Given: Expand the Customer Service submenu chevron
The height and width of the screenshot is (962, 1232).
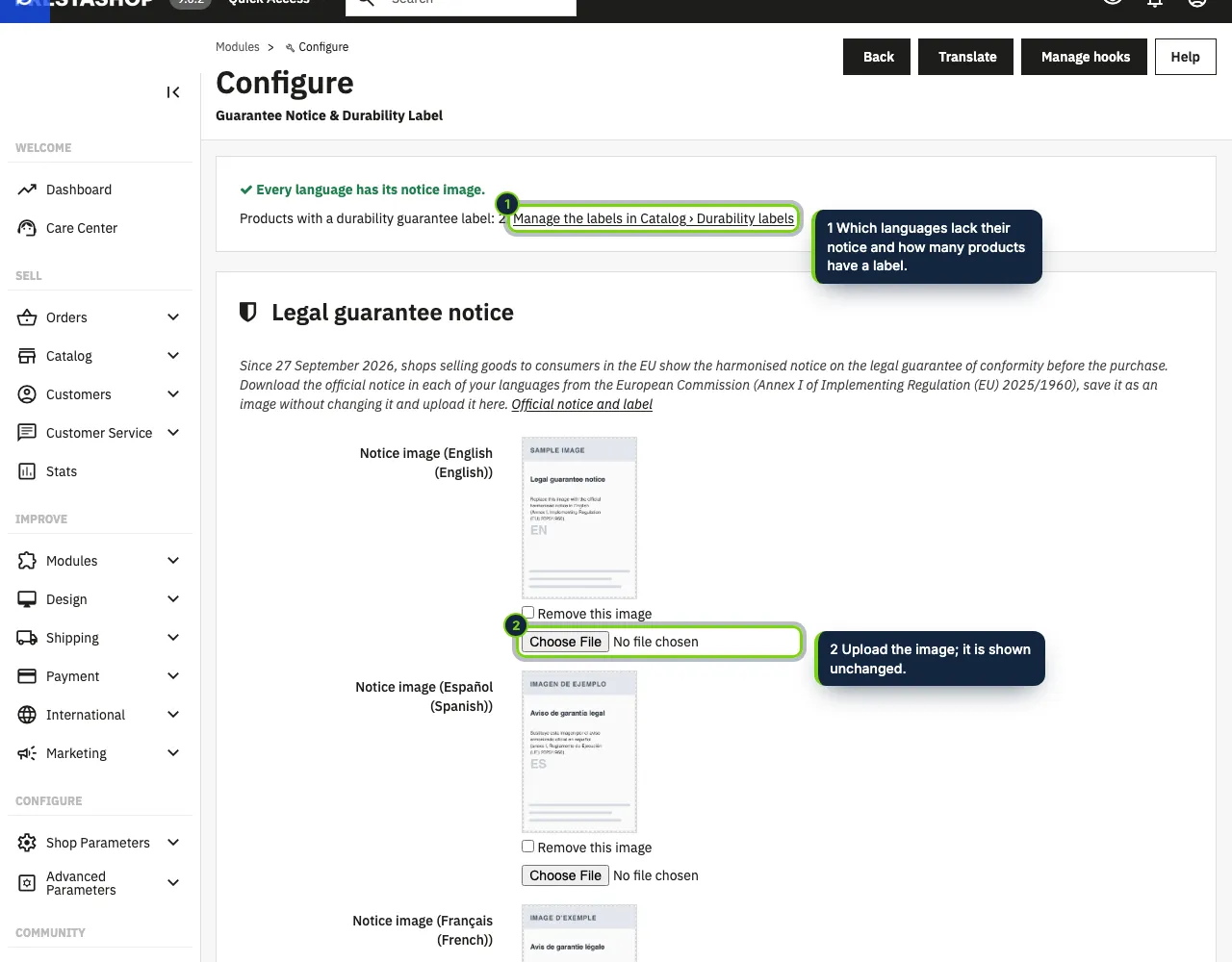Looking at the screenshot, I should [x=173, y=433].
